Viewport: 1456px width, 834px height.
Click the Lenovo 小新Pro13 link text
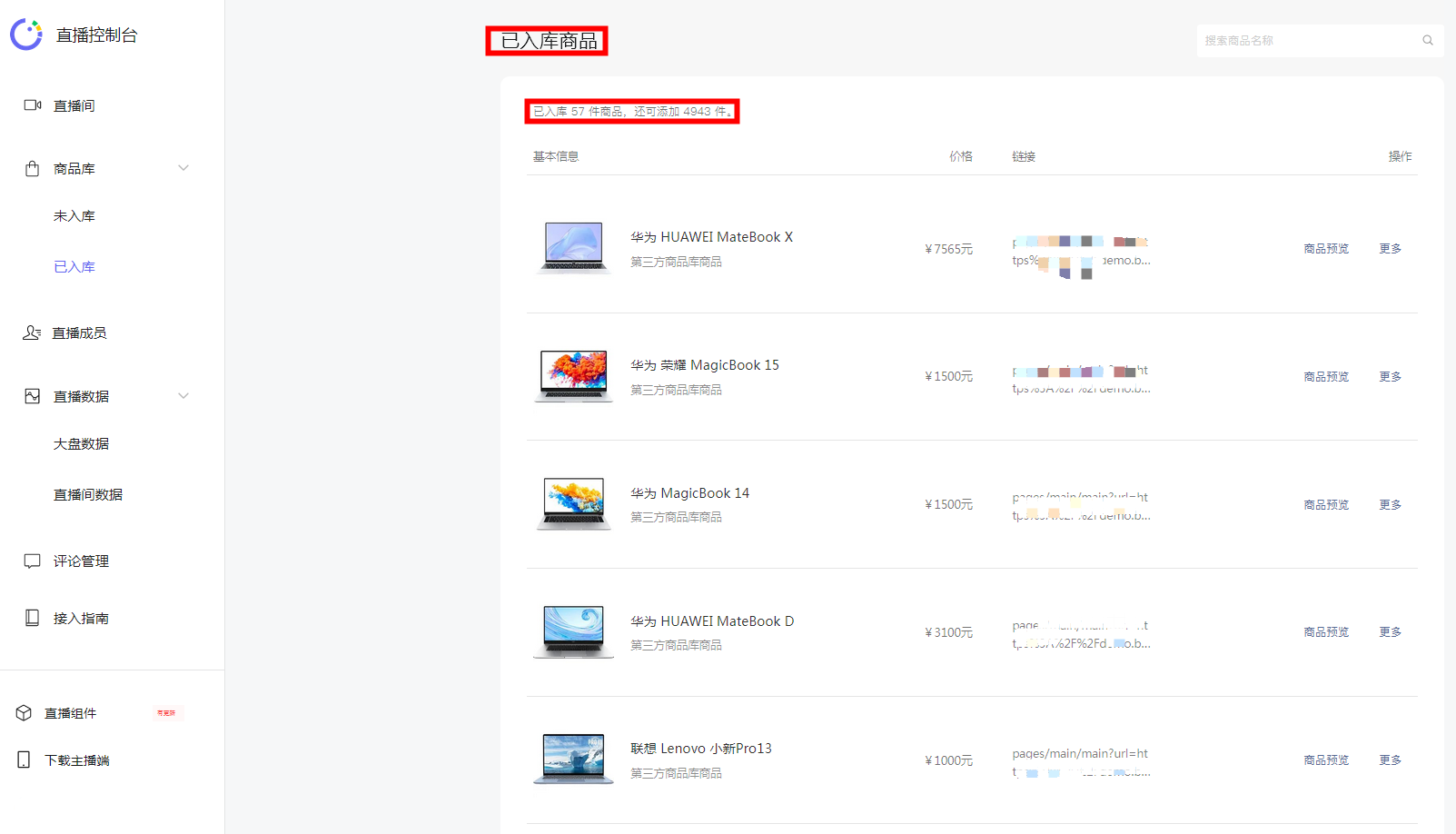(x=1081, y=762)
